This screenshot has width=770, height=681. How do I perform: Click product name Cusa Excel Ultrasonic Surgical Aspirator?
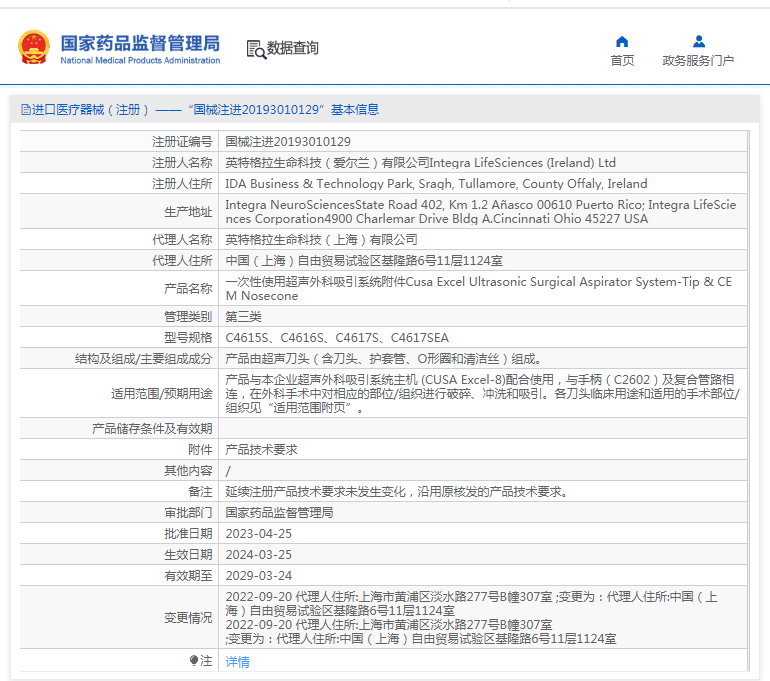[478, 289]
